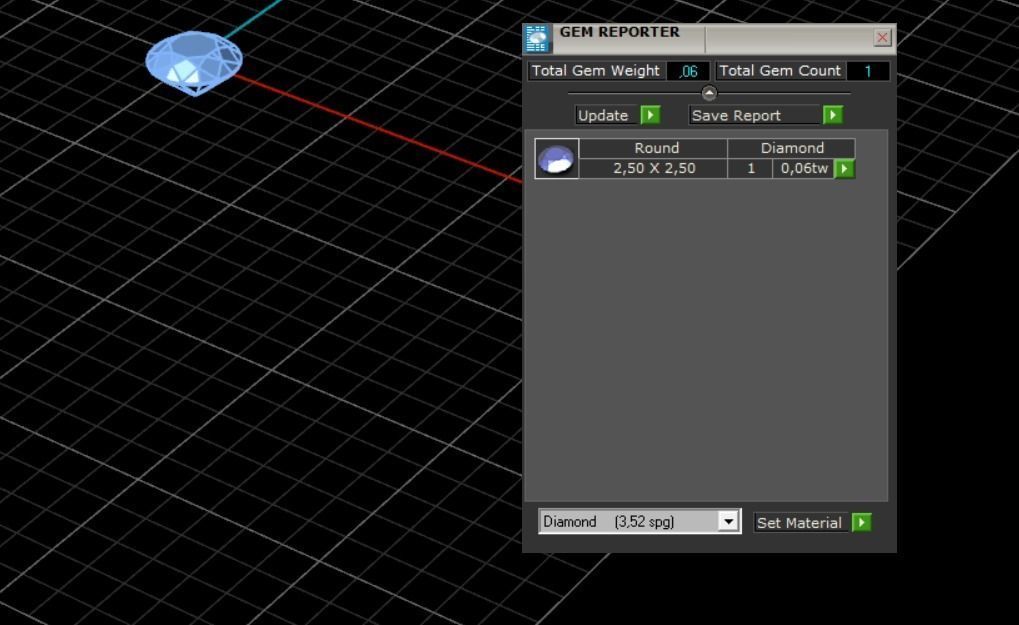Click the Total Gem Weight value field
1019x625 pixels.
[688, 71]
